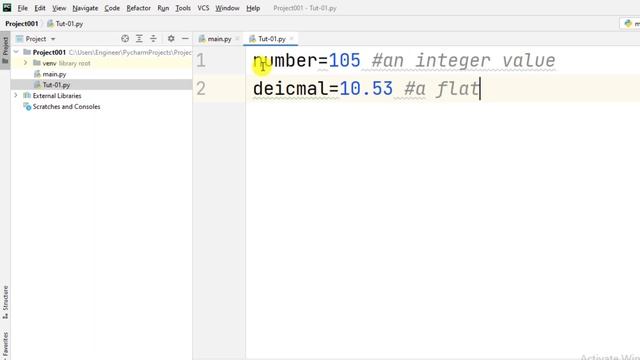Click the Select Opened File locate icon

125,38
